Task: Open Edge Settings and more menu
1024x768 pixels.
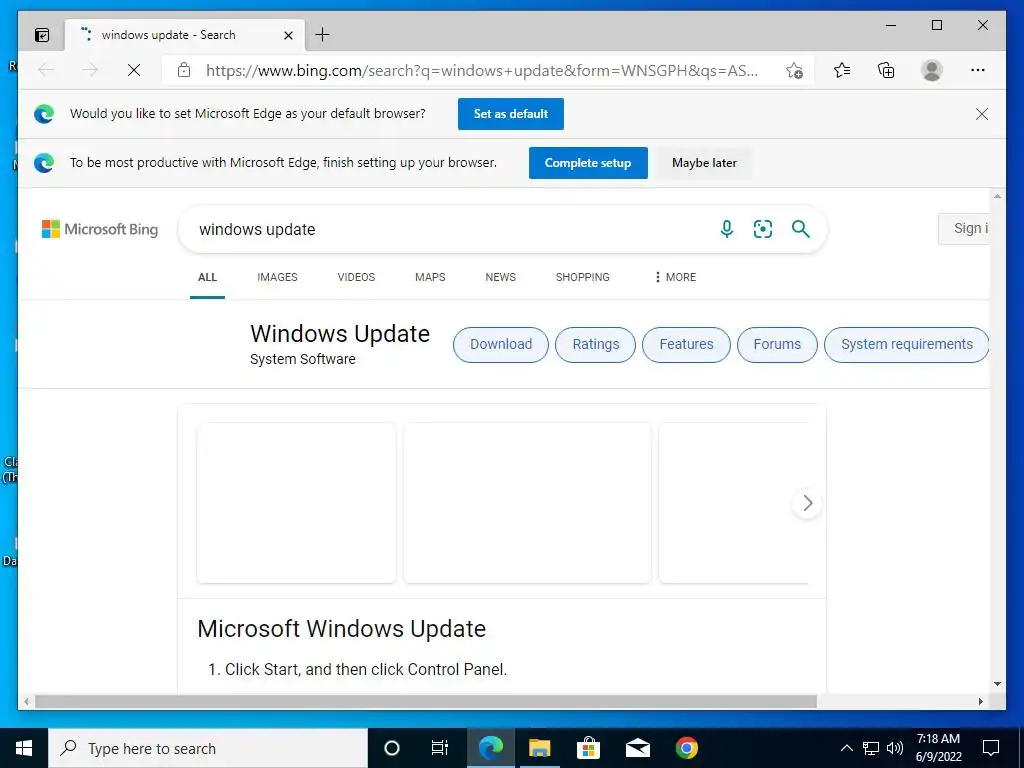Action: (978, 70)
